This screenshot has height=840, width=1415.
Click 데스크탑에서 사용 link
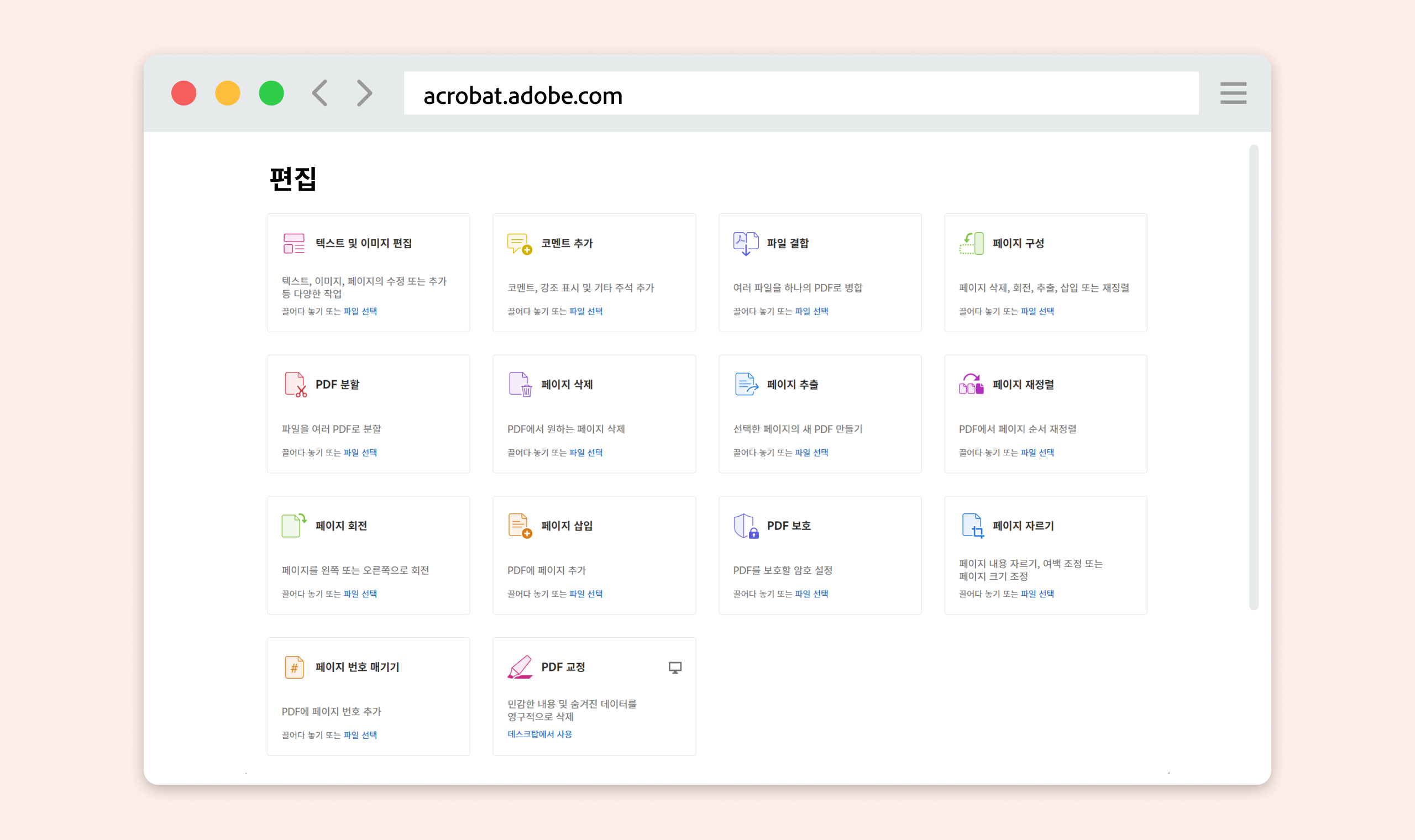(539, 734)
